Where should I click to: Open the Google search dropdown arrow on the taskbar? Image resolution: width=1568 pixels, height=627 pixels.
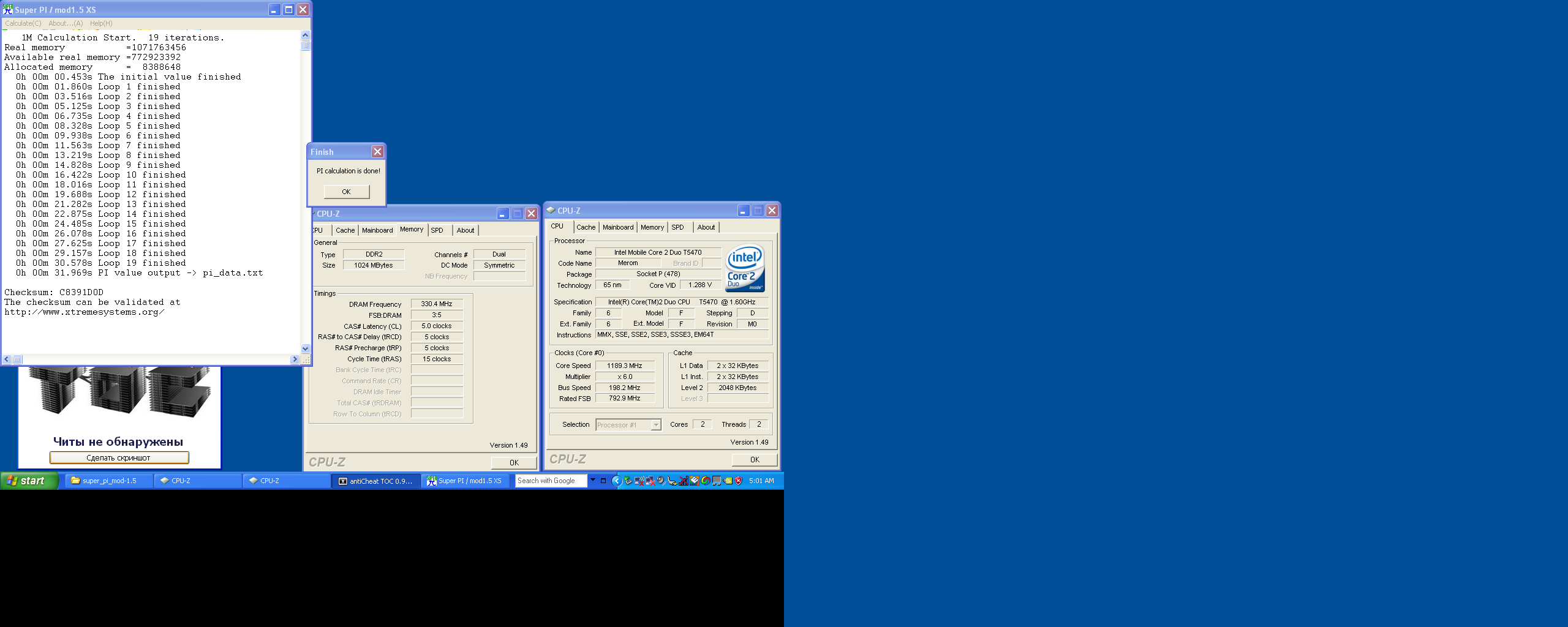click(593, 479)
